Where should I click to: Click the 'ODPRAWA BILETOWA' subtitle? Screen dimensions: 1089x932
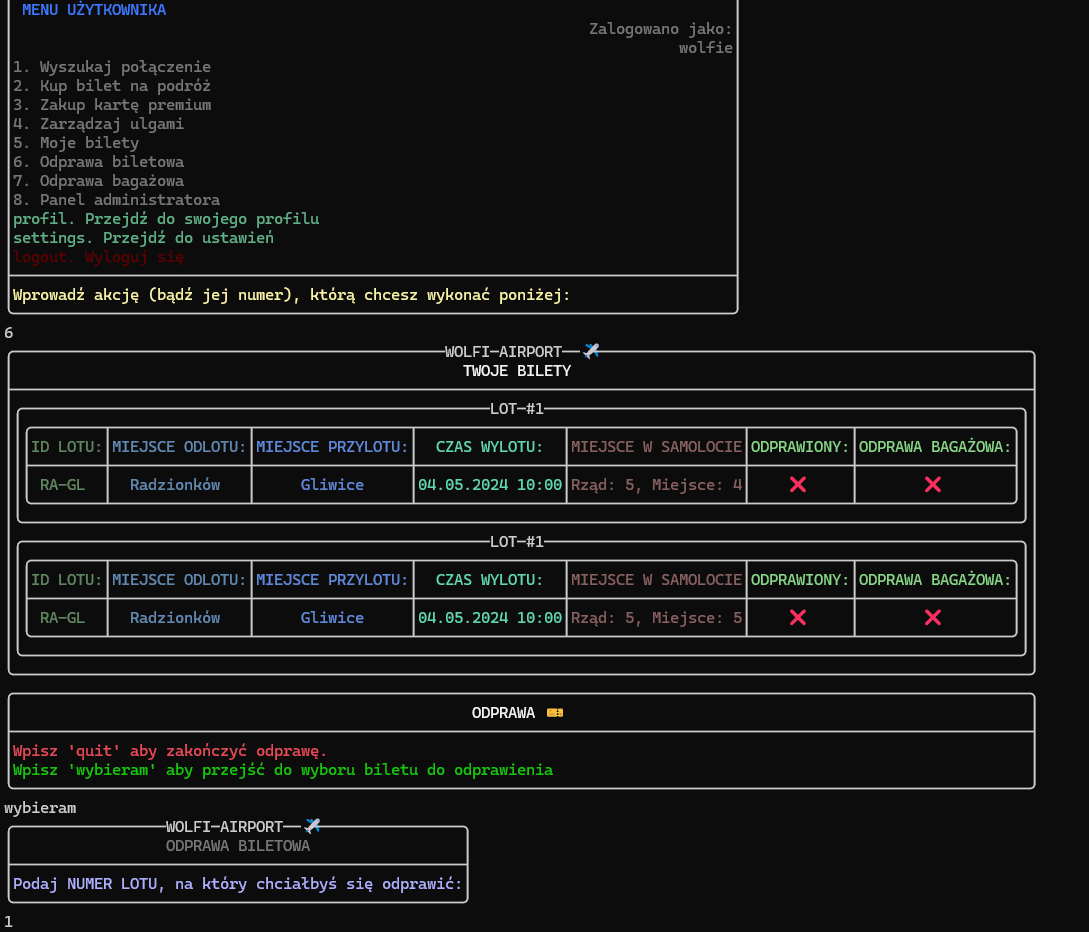pyautogui.click(x=238, y=846)
